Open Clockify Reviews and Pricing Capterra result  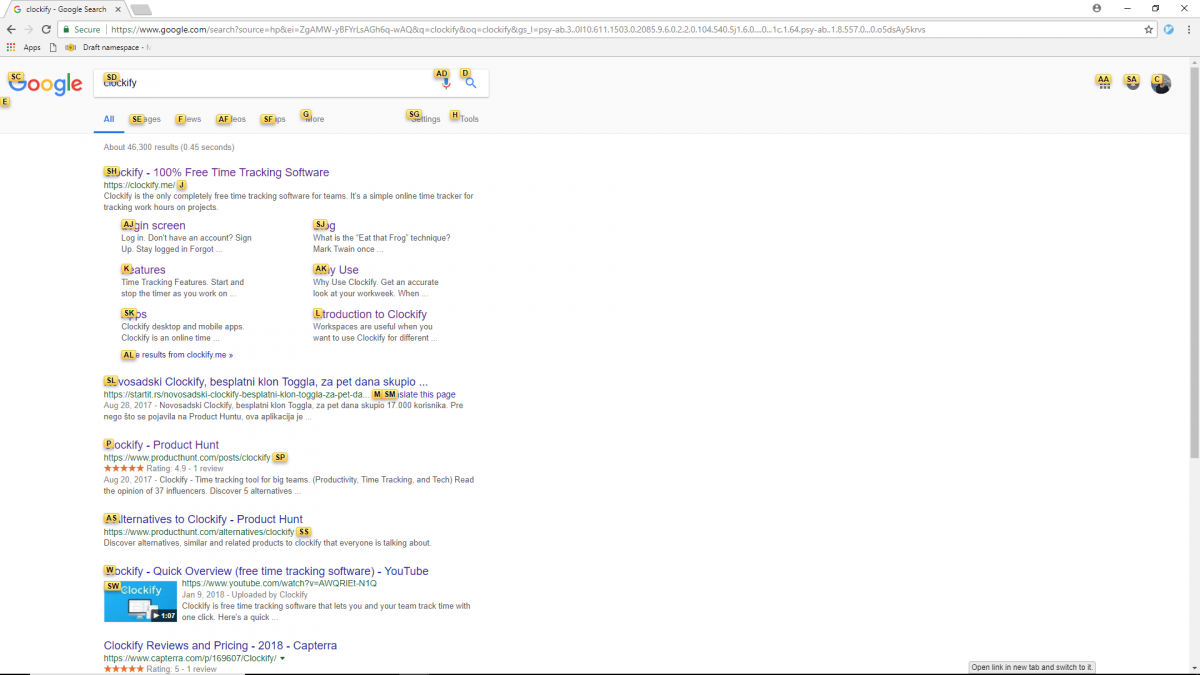point(220,645)
